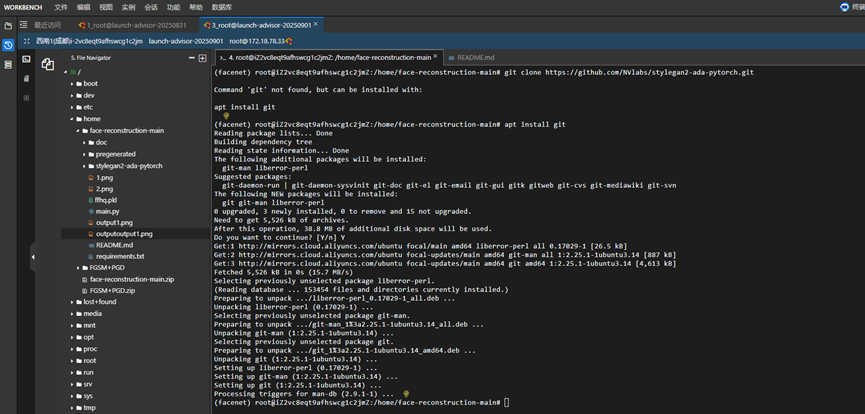Expand the dev folder

coord(72,95)
